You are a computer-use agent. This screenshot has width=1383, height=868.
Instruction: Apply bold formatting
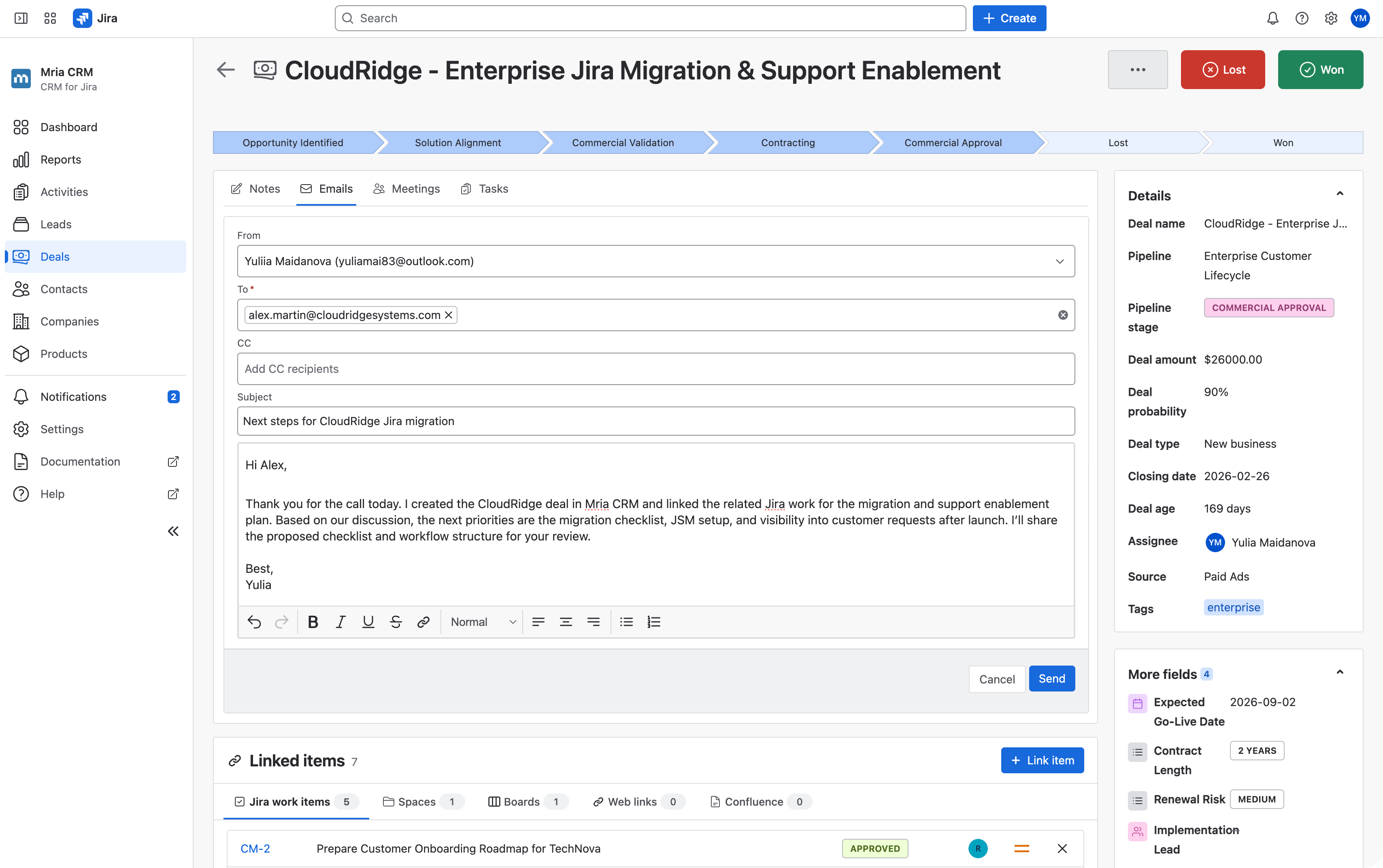(313, 622)
